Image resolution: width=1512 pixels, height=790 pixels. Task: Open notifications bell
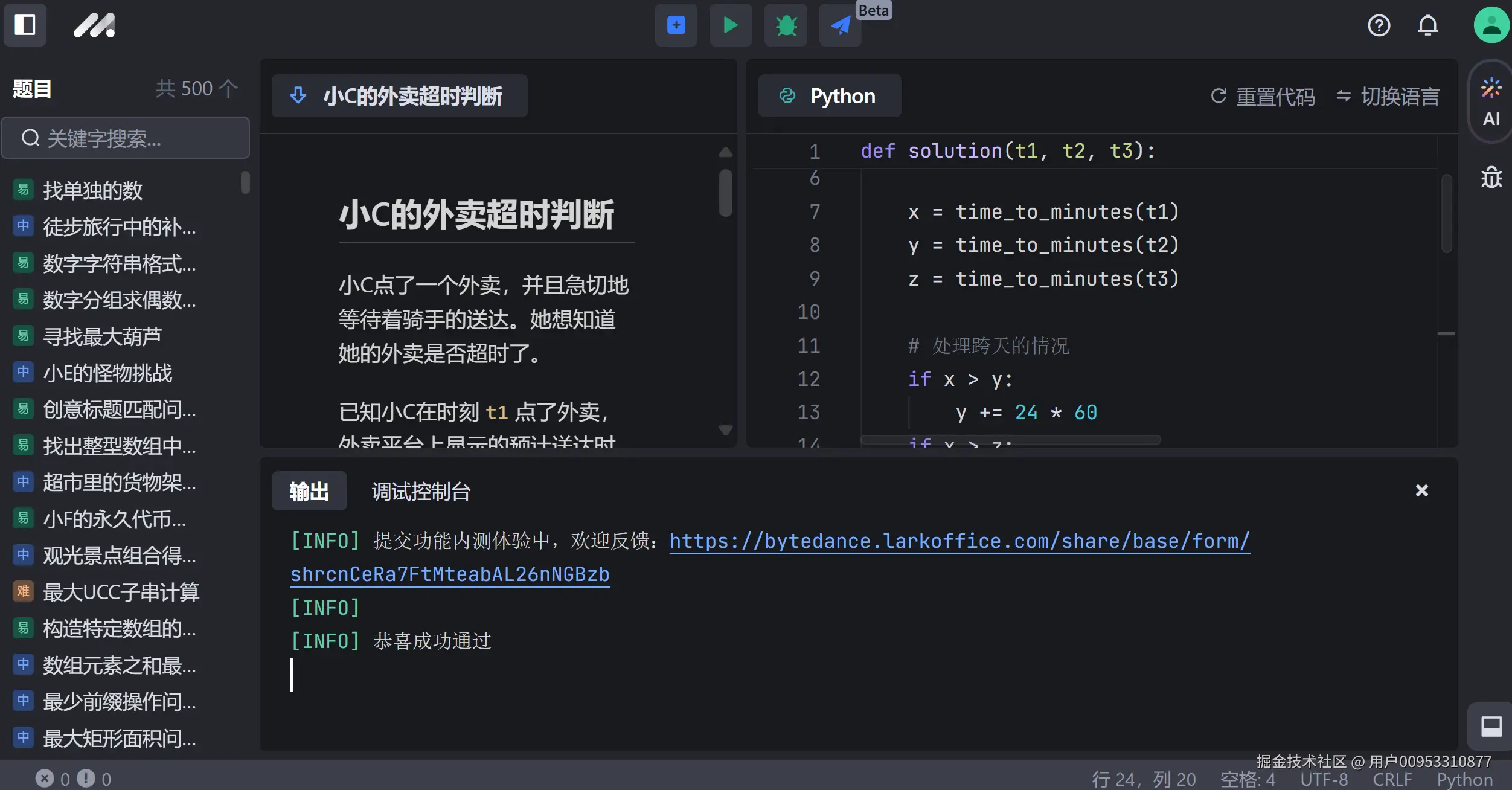click(x=1428, y=25)
